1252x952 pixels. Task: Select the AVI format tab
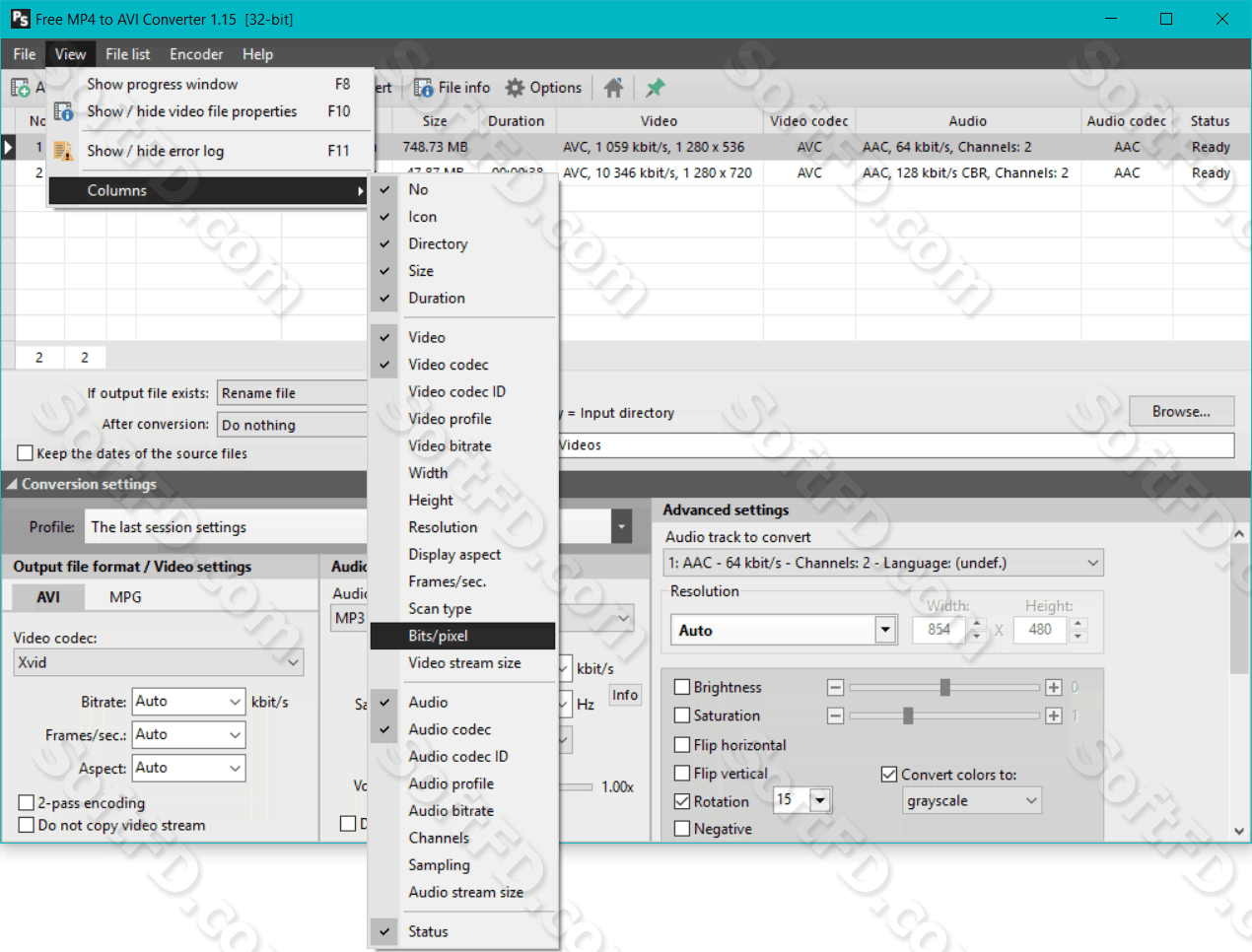tap(48, 597)
